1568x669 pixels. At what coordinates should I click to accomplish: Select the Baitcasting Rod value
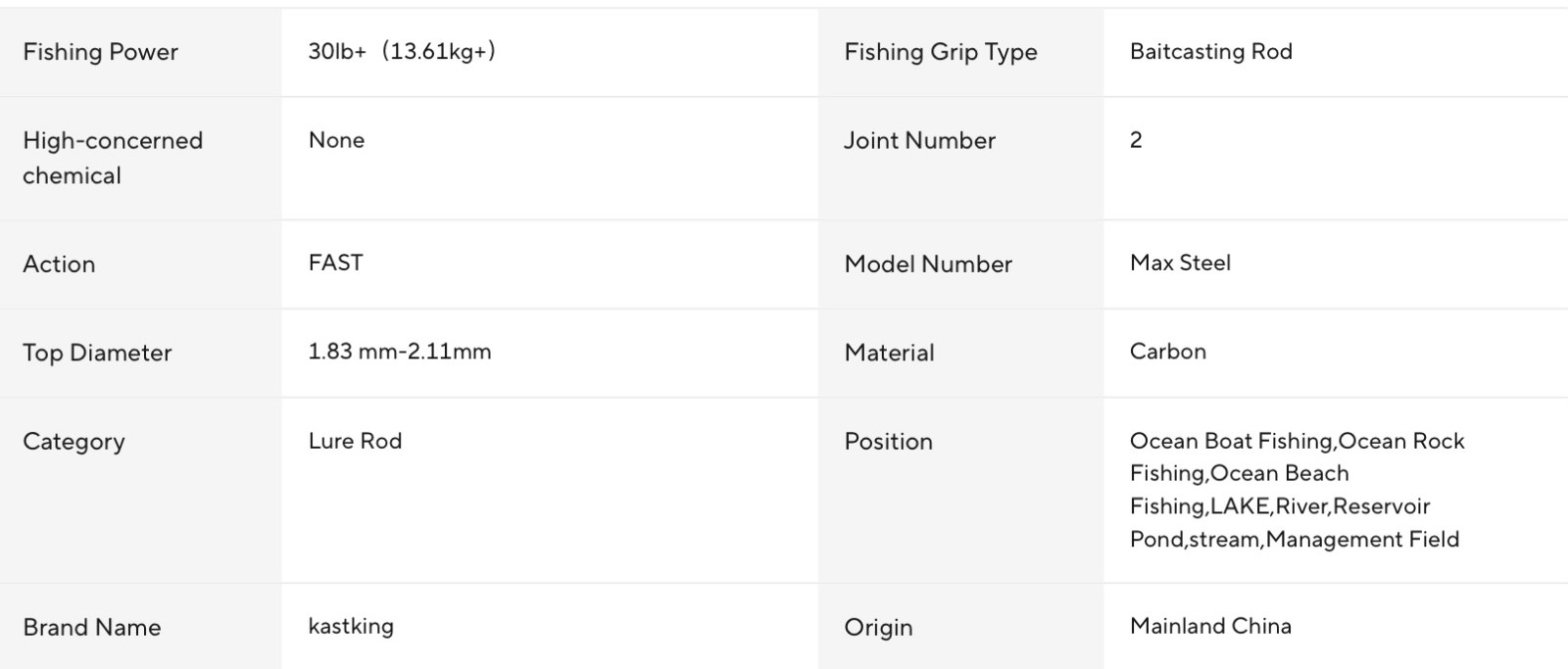click(x=1211, y=52)
